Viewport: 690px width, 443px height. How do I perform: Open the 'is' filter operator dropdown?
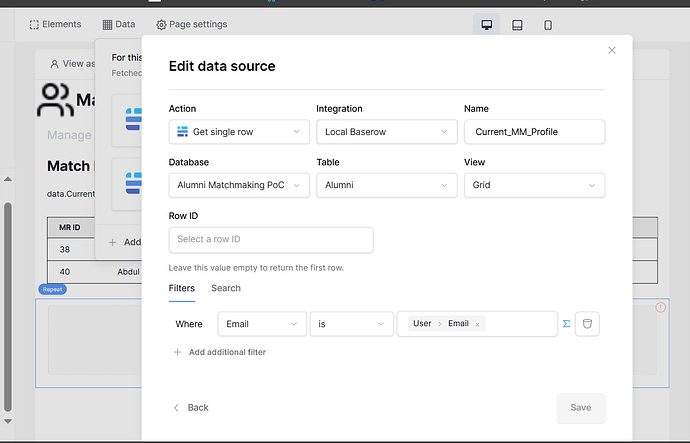[352, 324]
